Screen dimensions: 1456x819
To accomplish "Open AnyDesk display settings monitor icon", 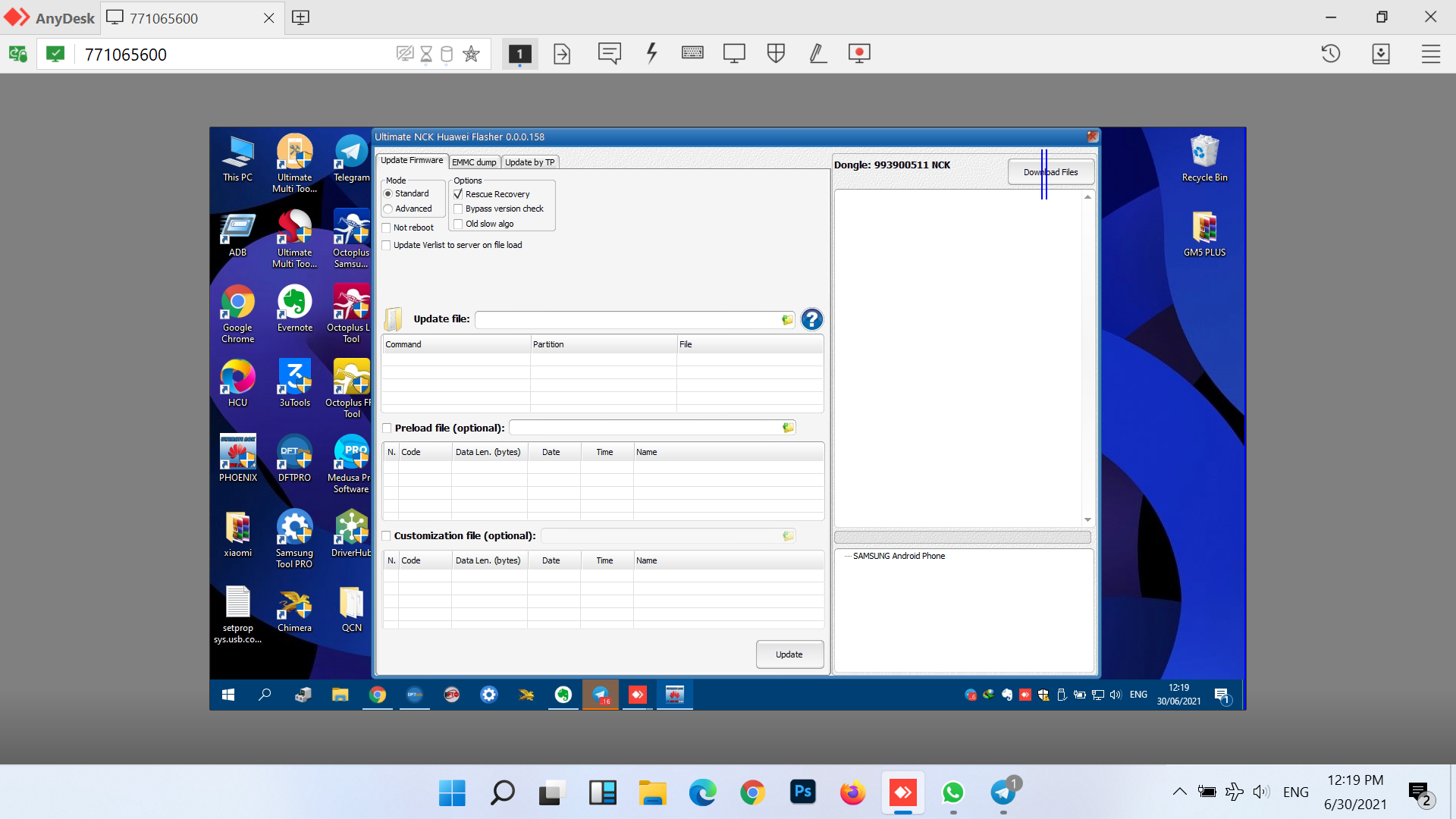I will tap(734, 54).
